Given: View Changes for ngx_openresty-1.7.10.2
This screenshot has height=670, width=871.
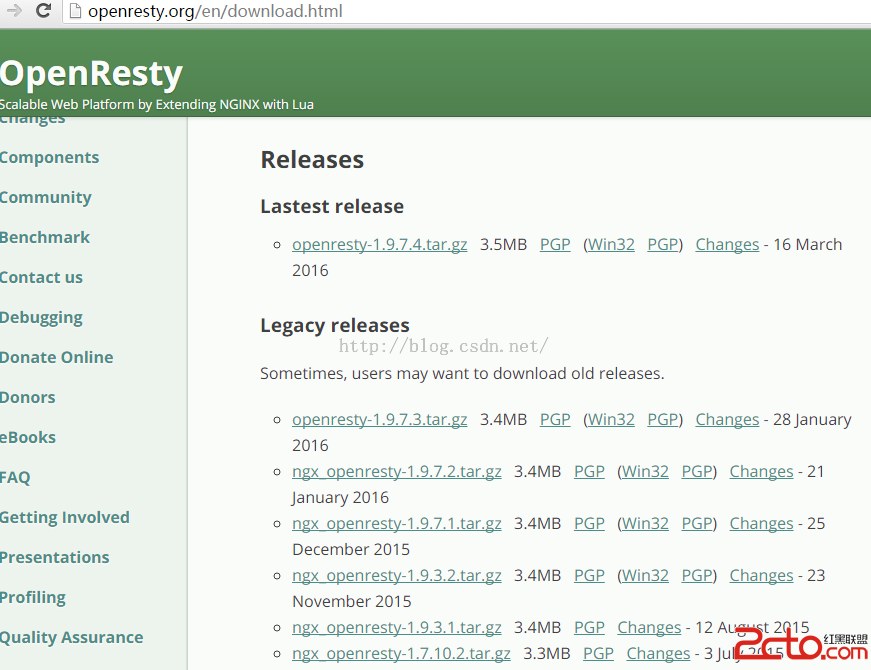Looking at the screenshot, I should (x=658, y=654).
